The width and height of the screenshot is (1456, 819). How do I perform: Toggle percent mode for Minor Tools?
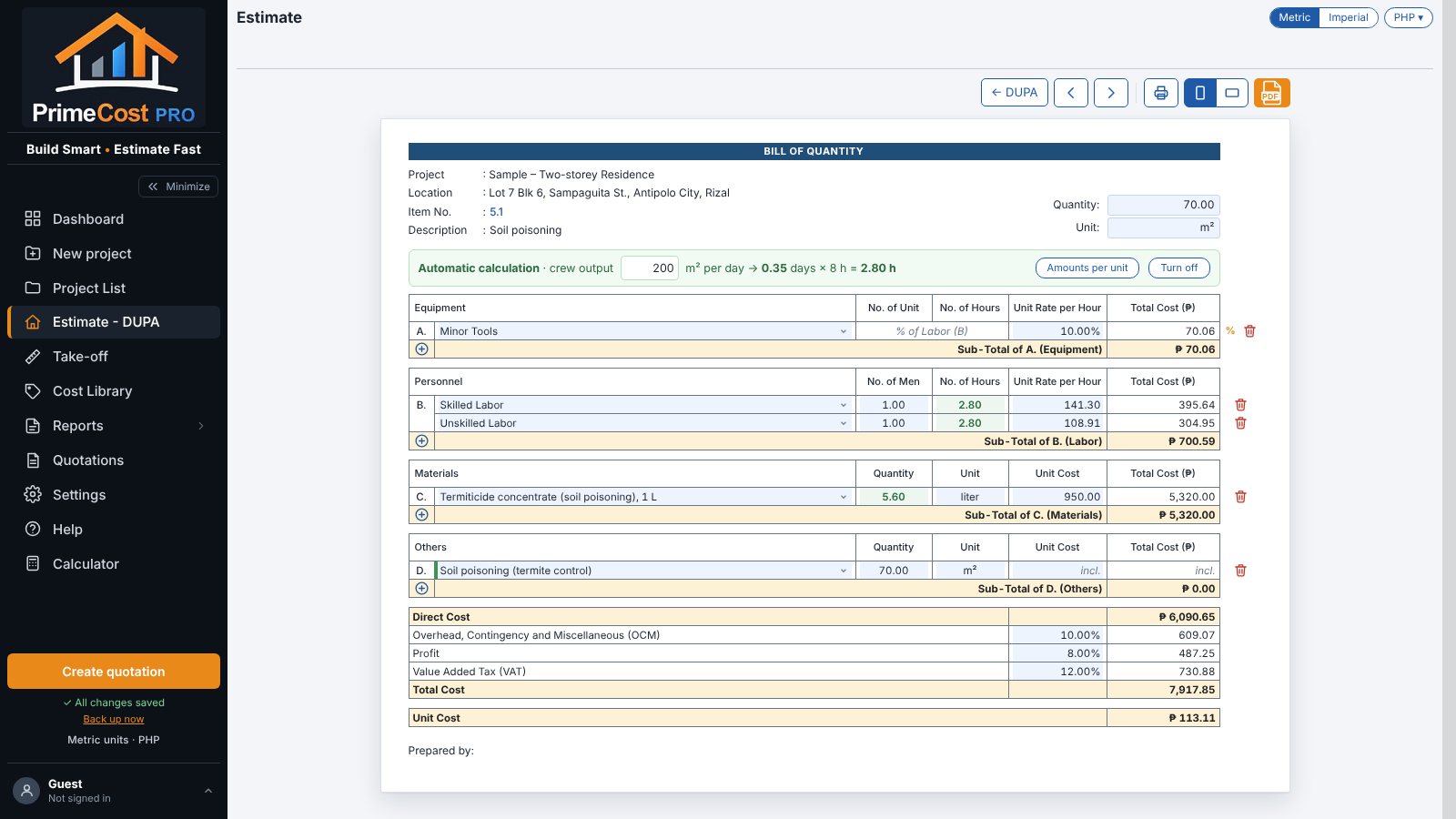(1230, 331)
